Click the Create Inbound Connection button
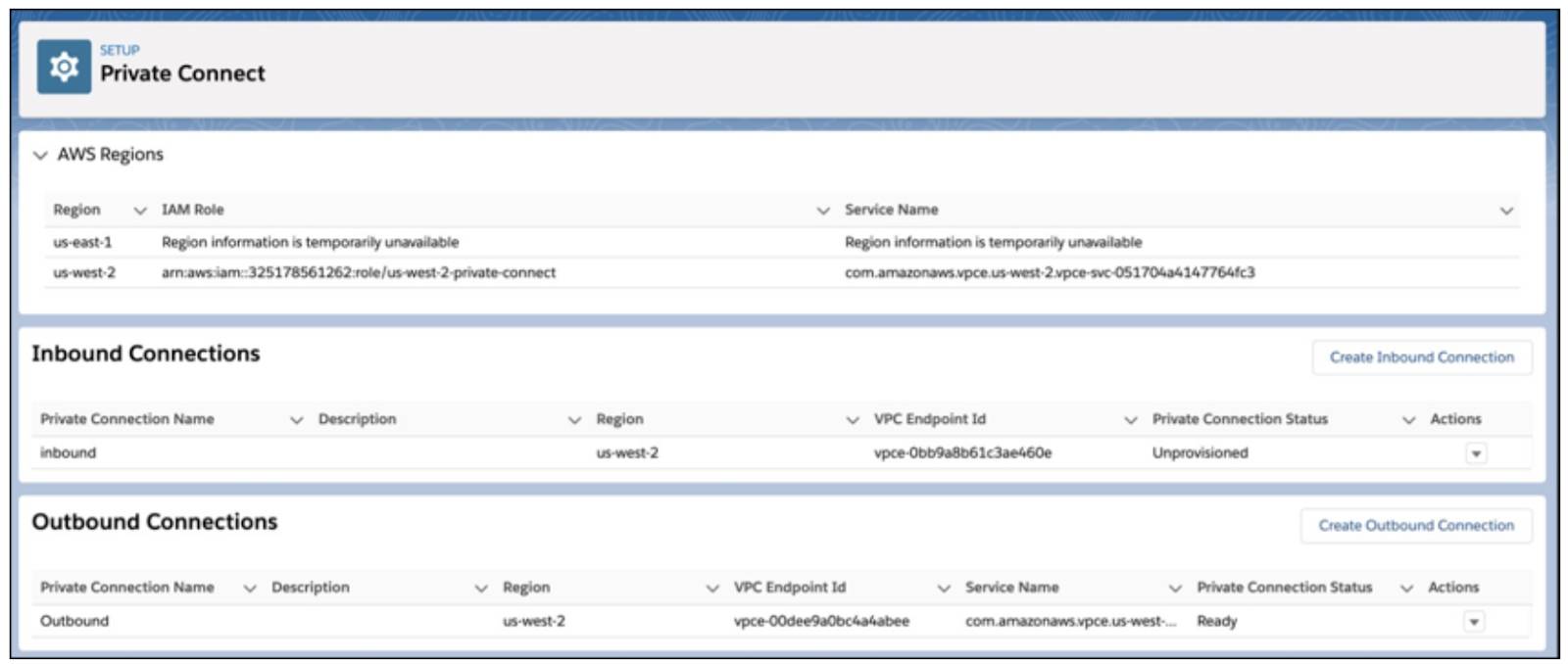Image resolution: width=1568 pixels, height=664 pixels. tap(1422, 357)
